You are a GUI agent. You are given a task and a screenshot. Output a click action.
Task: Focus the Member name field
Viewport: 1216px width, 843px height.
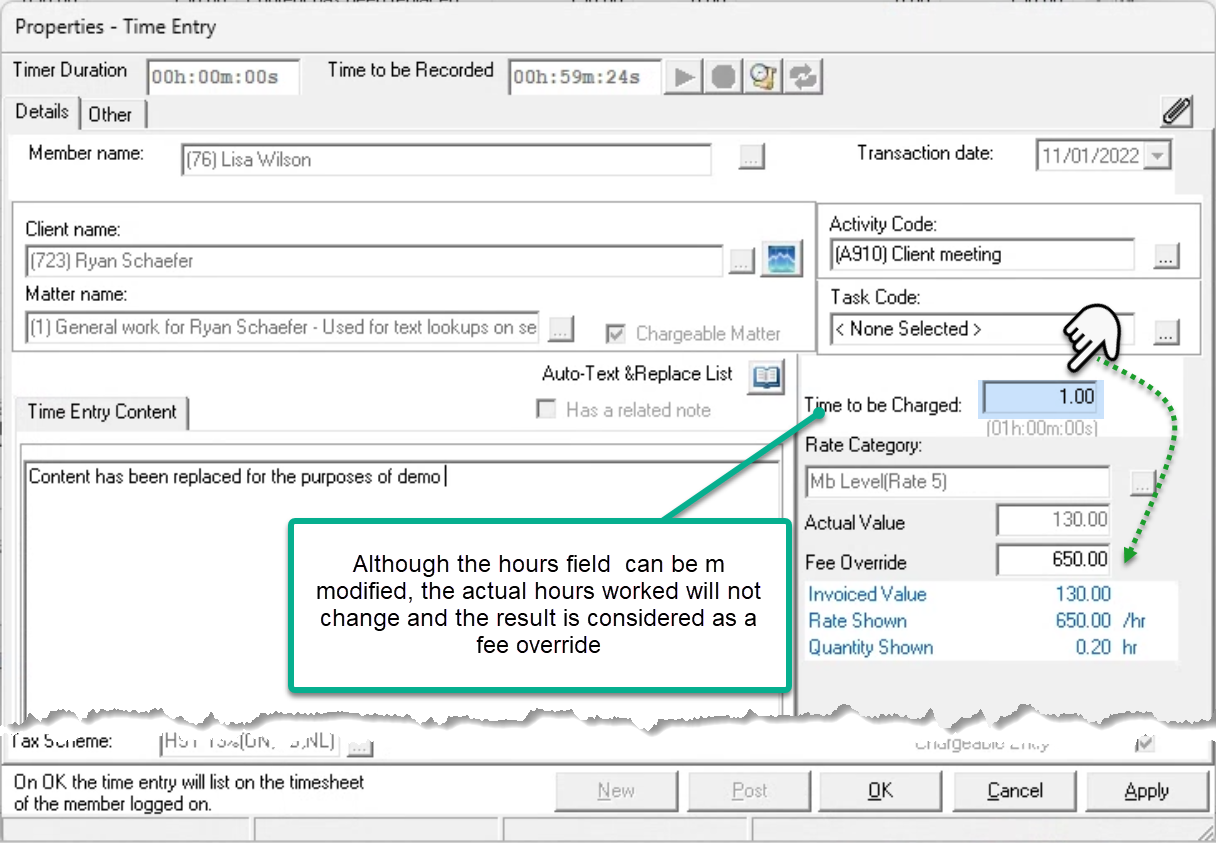446,160
